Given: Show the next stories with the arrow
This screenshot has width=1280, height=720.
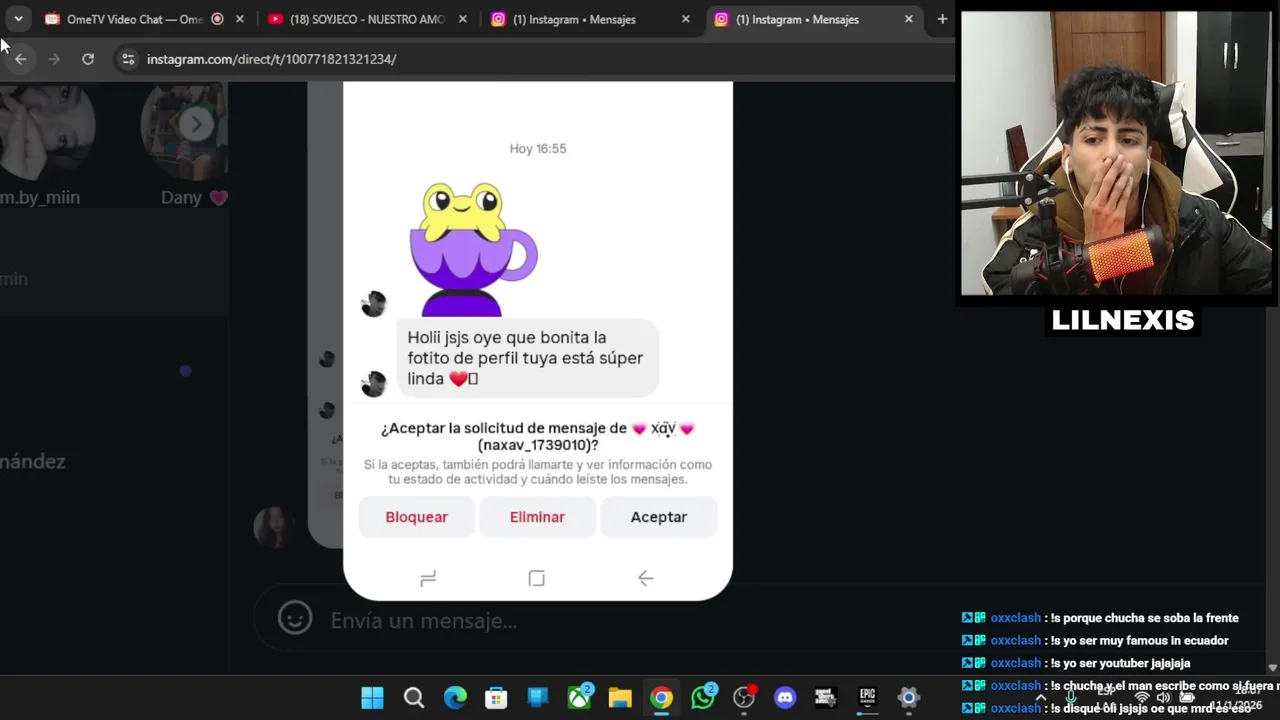Looking at the screenshot, I should [x=197, y=124].
